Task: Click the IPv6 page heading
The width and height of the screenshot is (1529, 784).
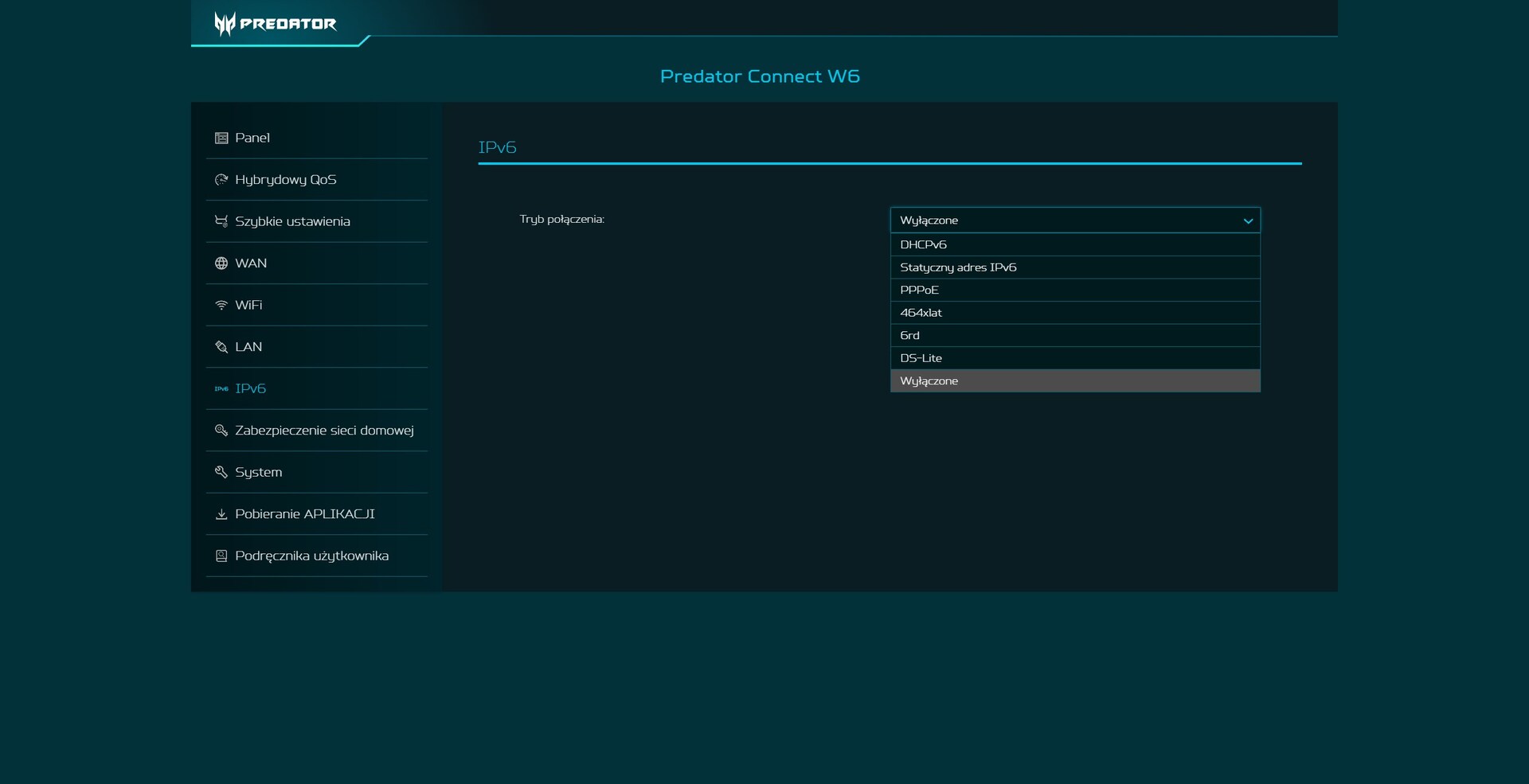Action: 497,147
